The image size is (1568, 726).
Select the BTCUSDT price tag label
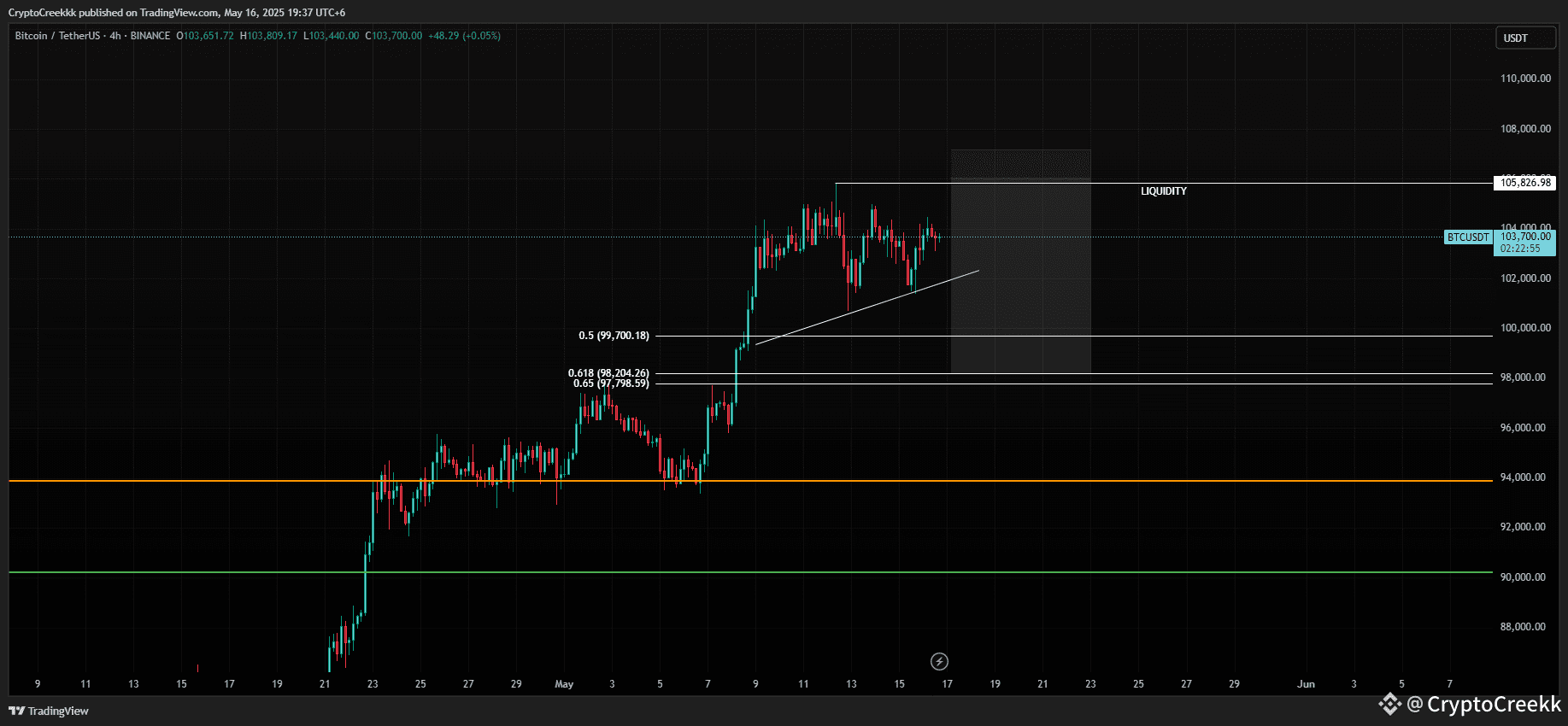tap(1468, 237)
